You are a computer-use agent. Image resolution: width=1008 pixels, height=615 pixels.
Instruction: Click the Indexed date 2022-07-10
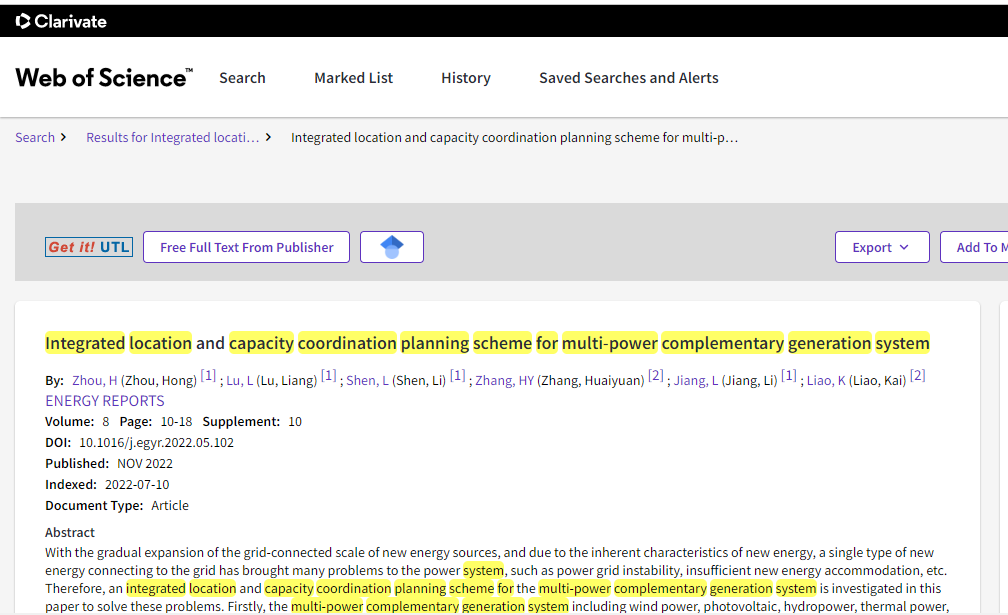(137, 485)
